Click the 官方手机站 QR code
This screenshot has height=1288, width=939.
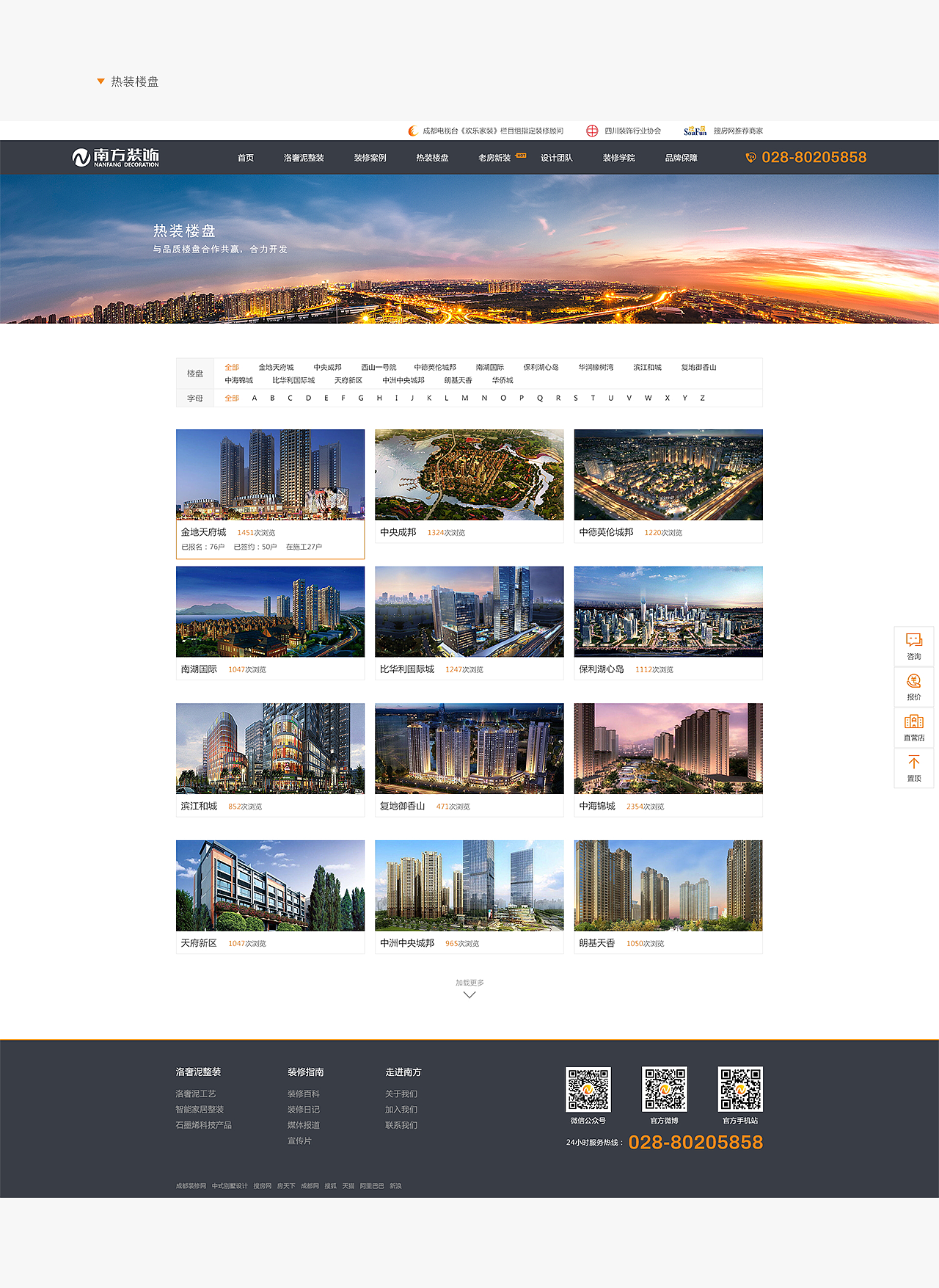740,1089
